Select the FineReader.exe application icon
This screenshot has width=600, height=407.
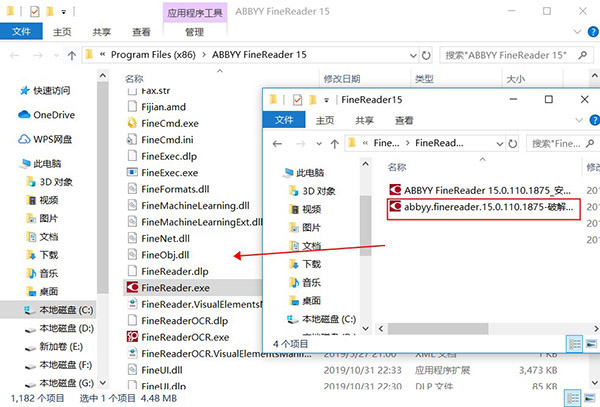(x=132, y=287)
